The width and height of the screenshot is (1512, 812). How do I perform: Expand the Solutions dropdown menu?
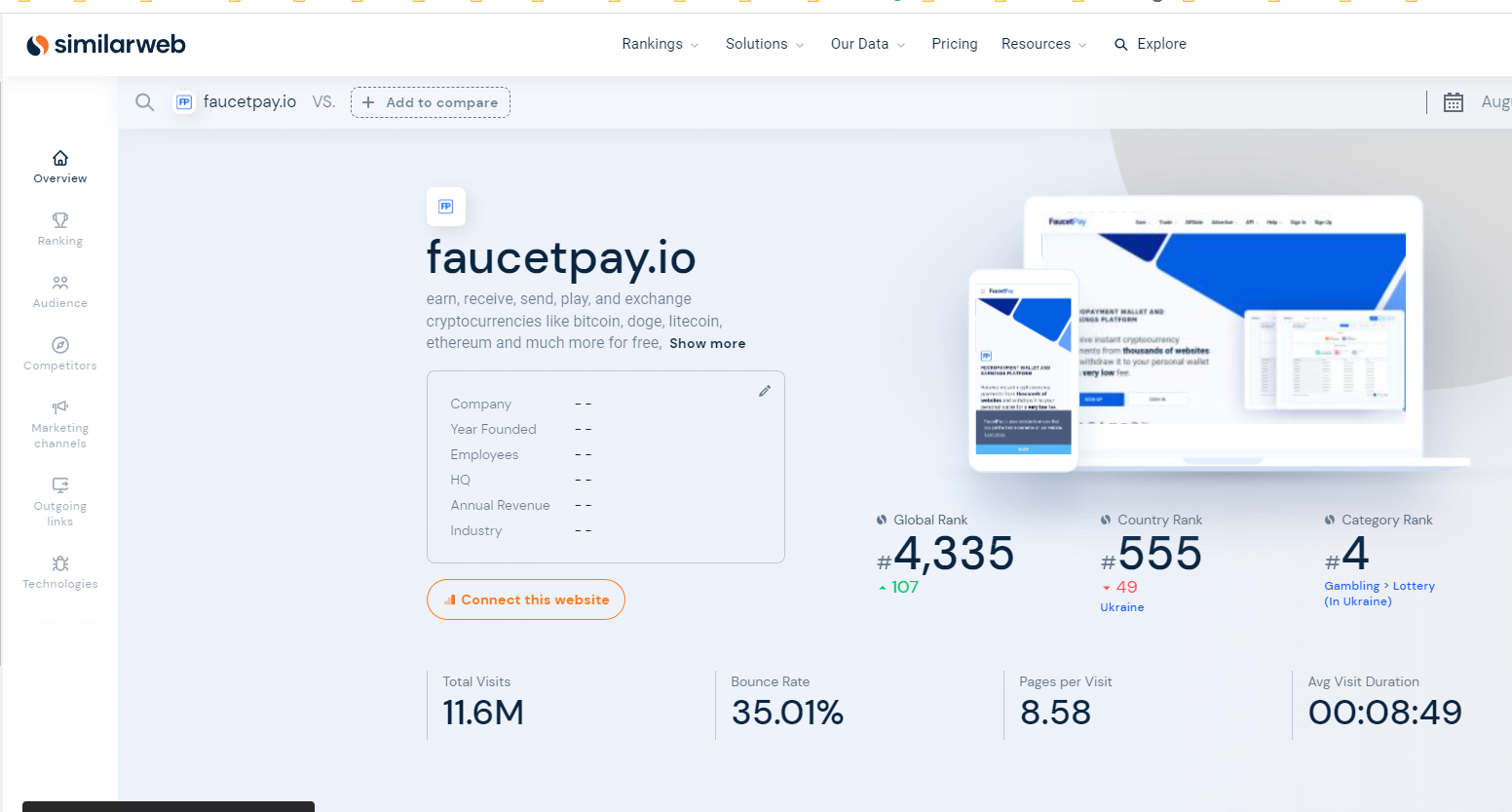click(765, 44)
